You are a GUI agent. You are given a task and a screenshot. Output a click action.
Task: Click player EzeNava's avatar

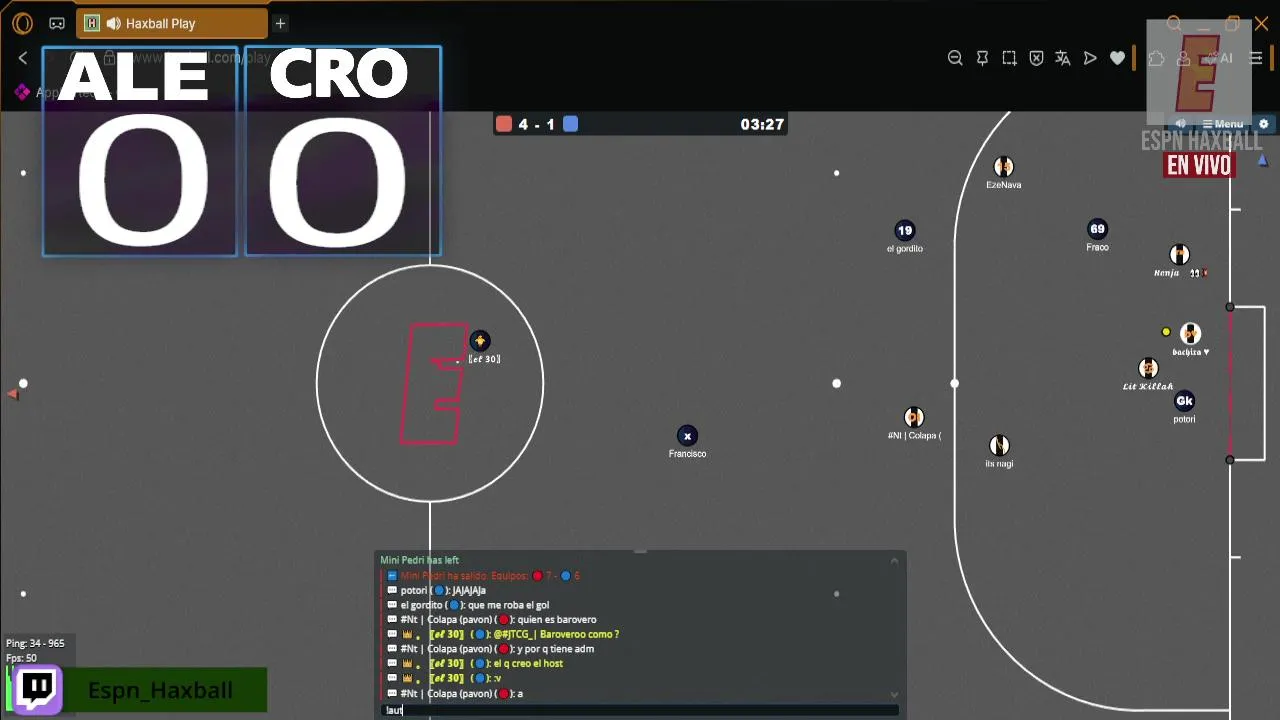pos(1003,167)
